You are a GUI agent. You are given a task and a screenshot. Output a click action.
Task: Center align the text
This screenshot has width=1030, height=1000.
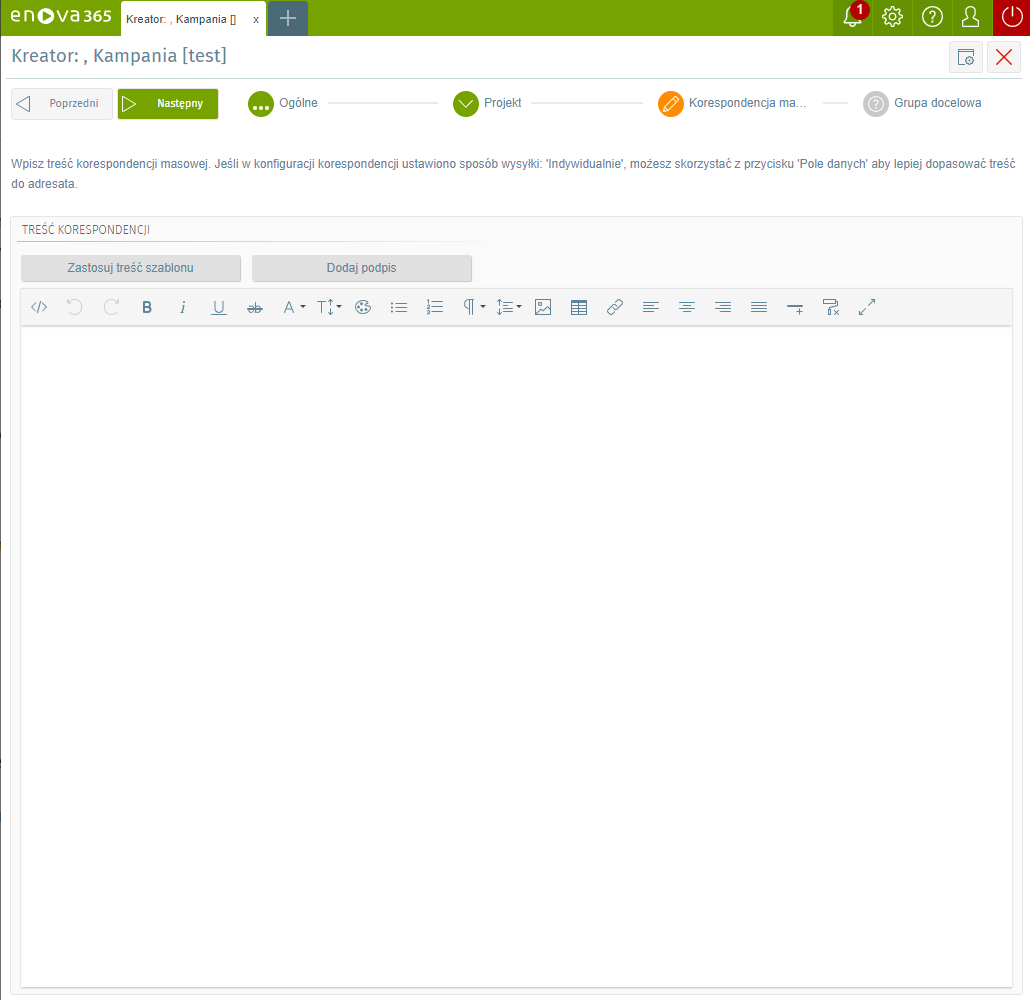click(687, 308)
